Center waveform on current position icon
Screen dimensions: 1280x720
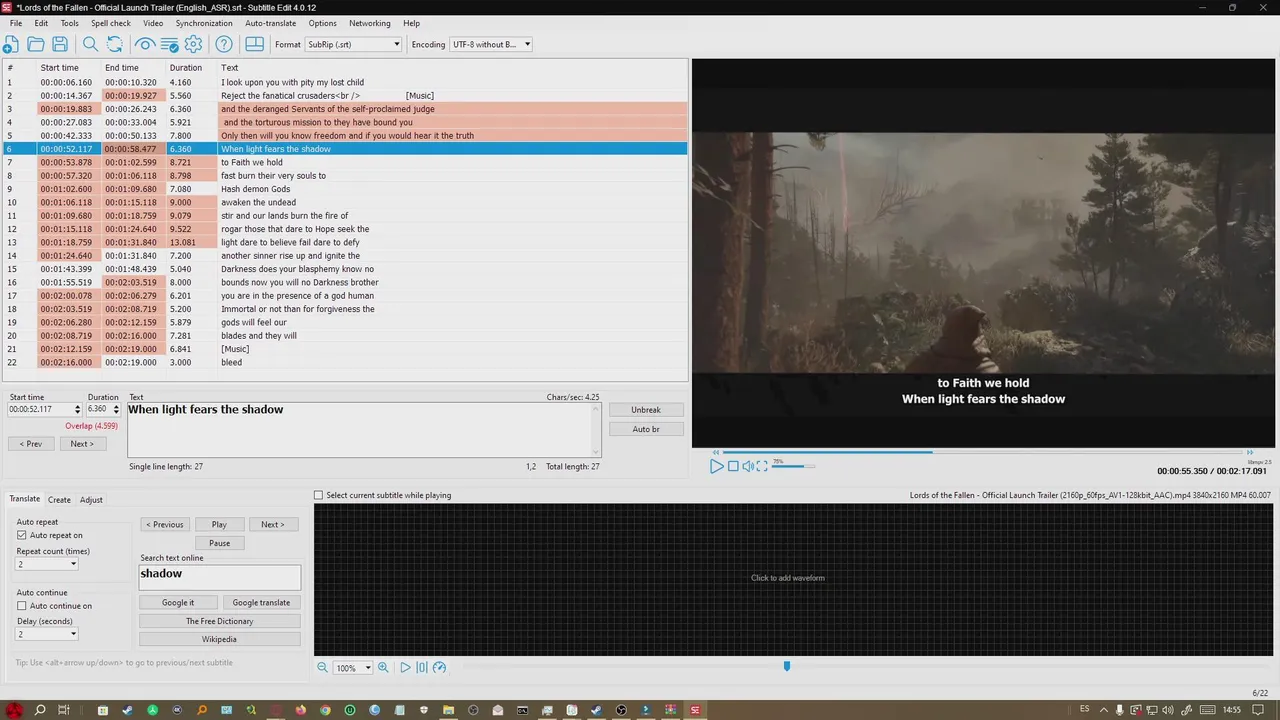click(x=422, y=668)
